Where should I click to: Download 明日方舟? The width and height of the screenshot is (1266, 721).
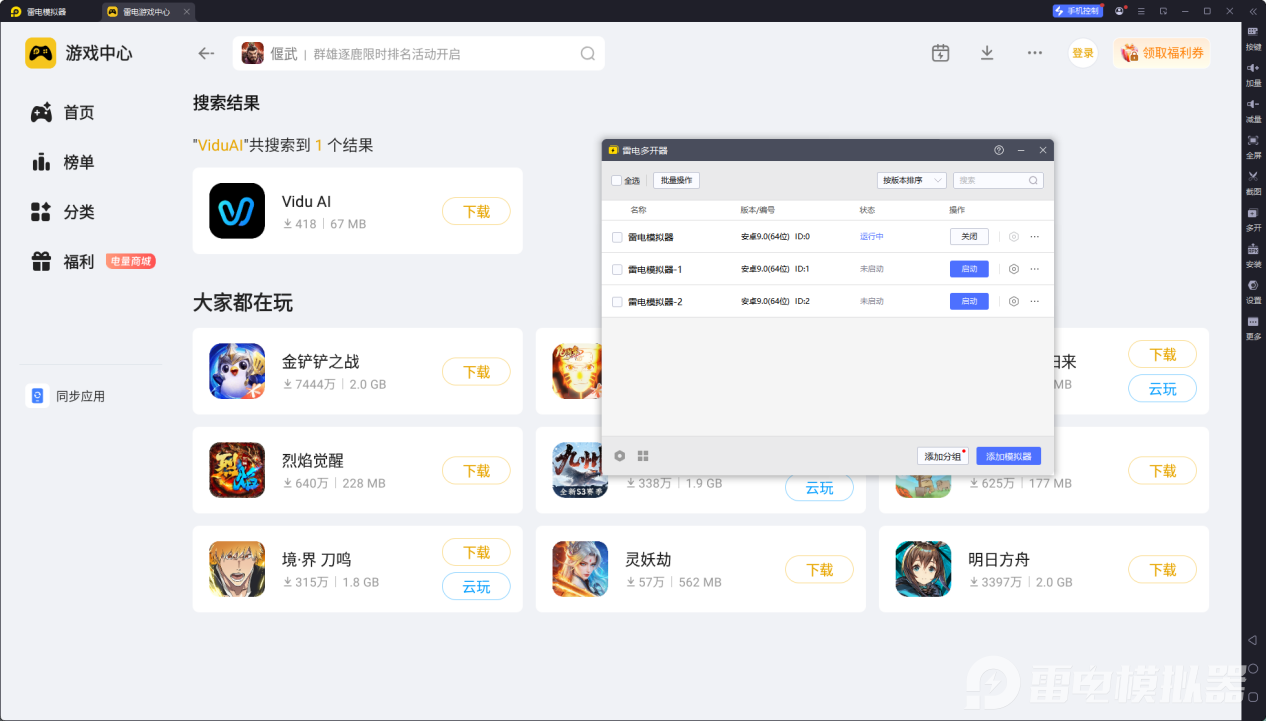point(1162,569)
